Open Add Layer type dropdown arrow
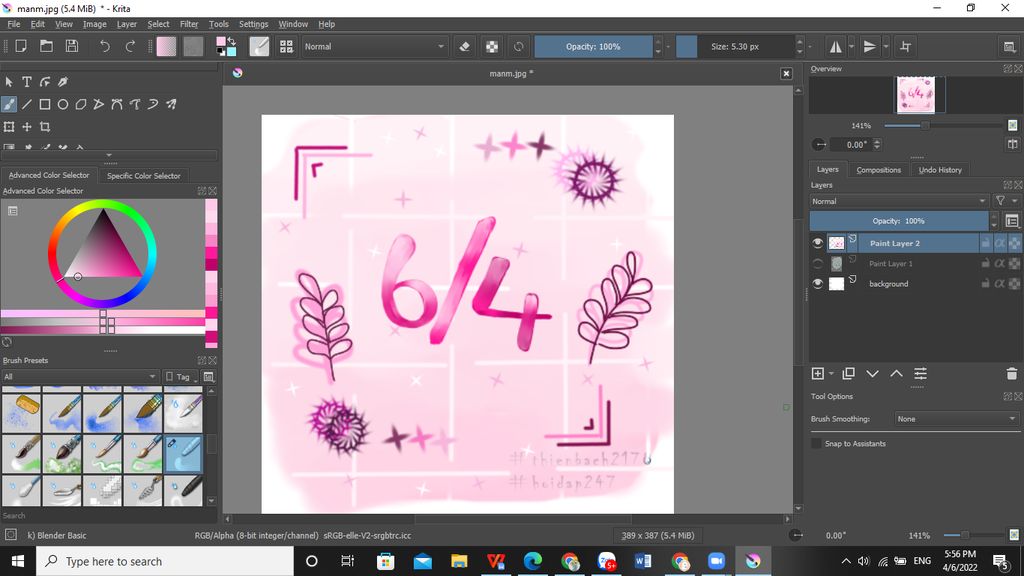This screenshot has width=1024, height=576. tap(831, 374)
